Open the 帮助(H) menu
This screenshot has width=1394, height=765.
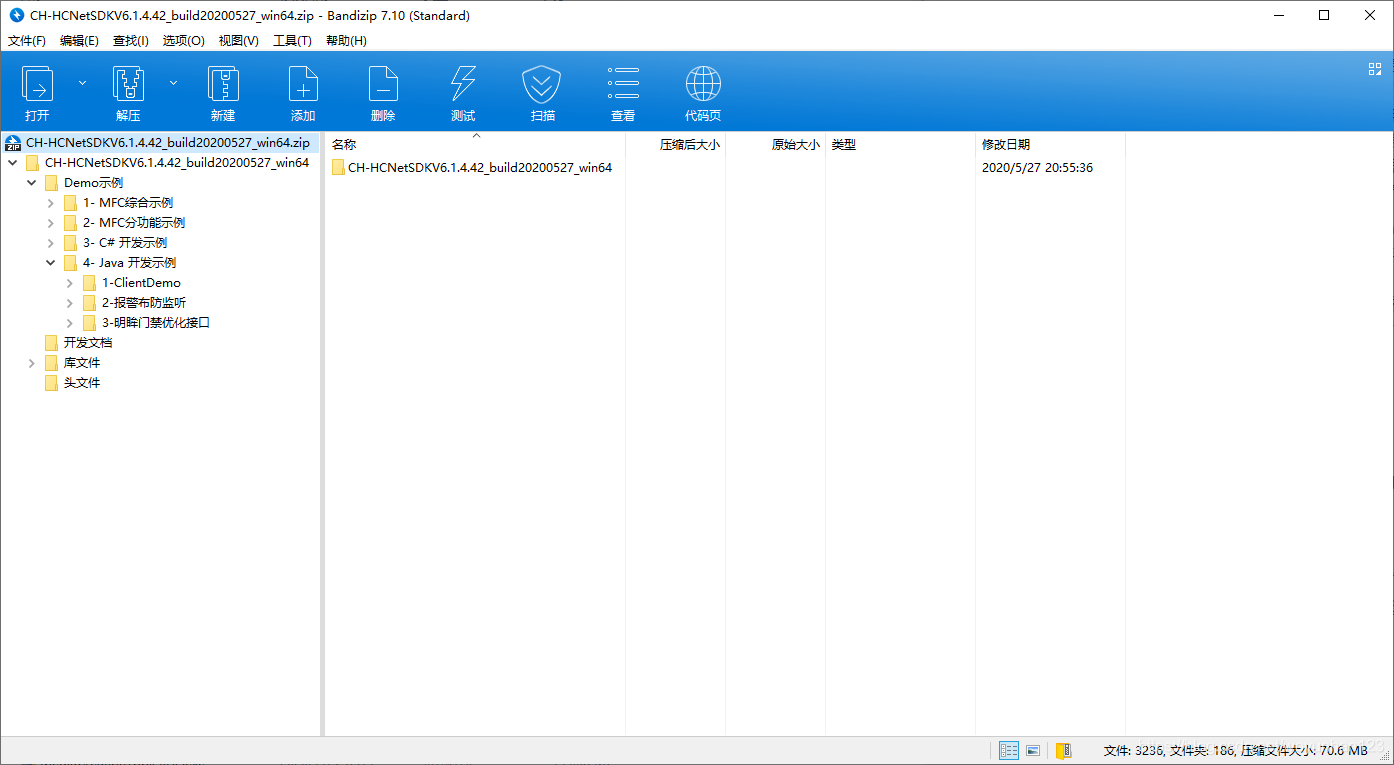[x=346, y=41]
